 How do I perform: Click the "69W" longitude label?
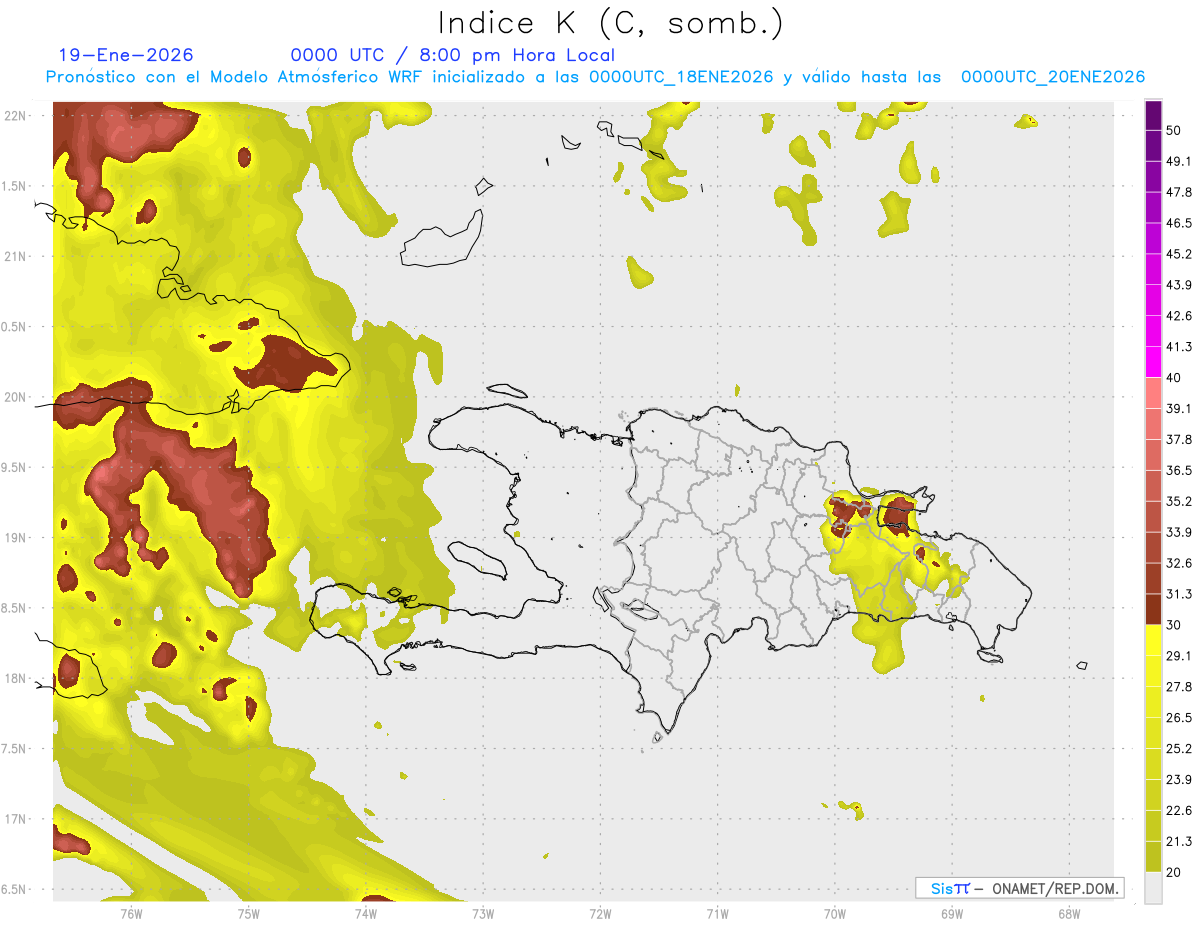click(x=951, y=913)
